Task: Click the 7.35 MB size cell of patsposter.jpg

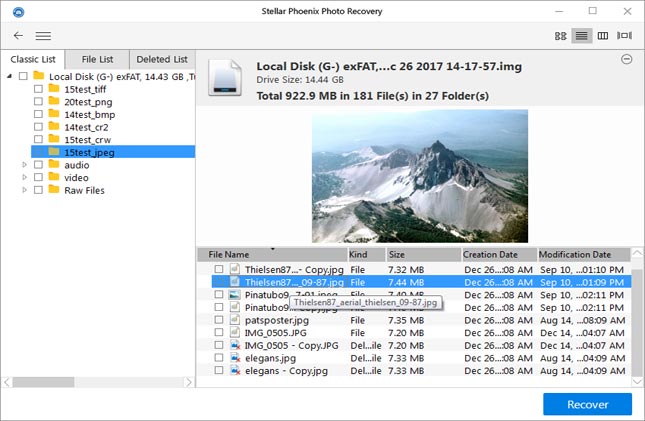Action: [x=406, y=320]
